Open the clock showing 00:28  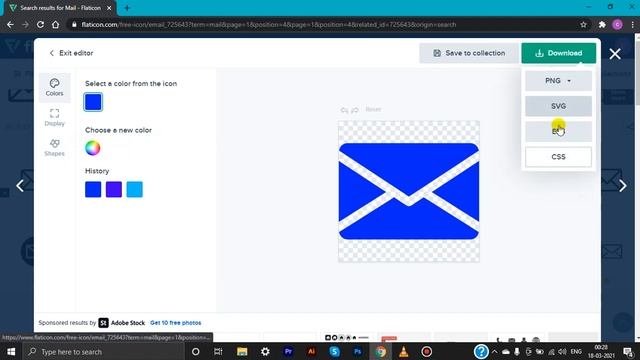click(601, 351)
